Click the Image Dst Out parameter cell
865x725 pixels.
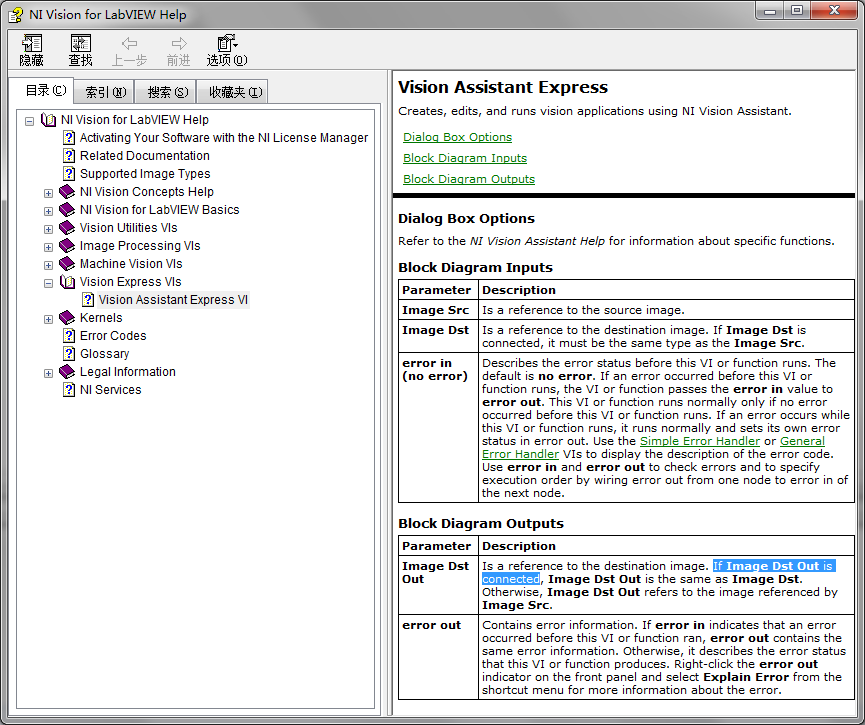438,585
